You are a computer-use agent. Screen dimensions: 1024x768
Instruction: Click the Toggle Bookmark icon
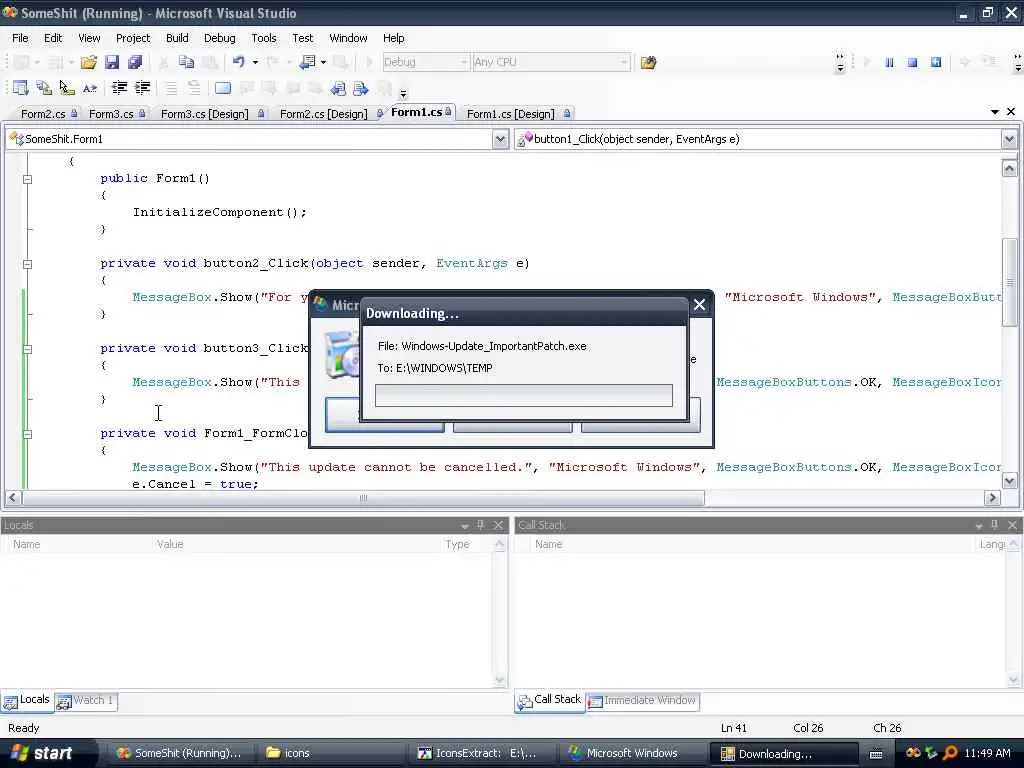(x=223, y=88)
